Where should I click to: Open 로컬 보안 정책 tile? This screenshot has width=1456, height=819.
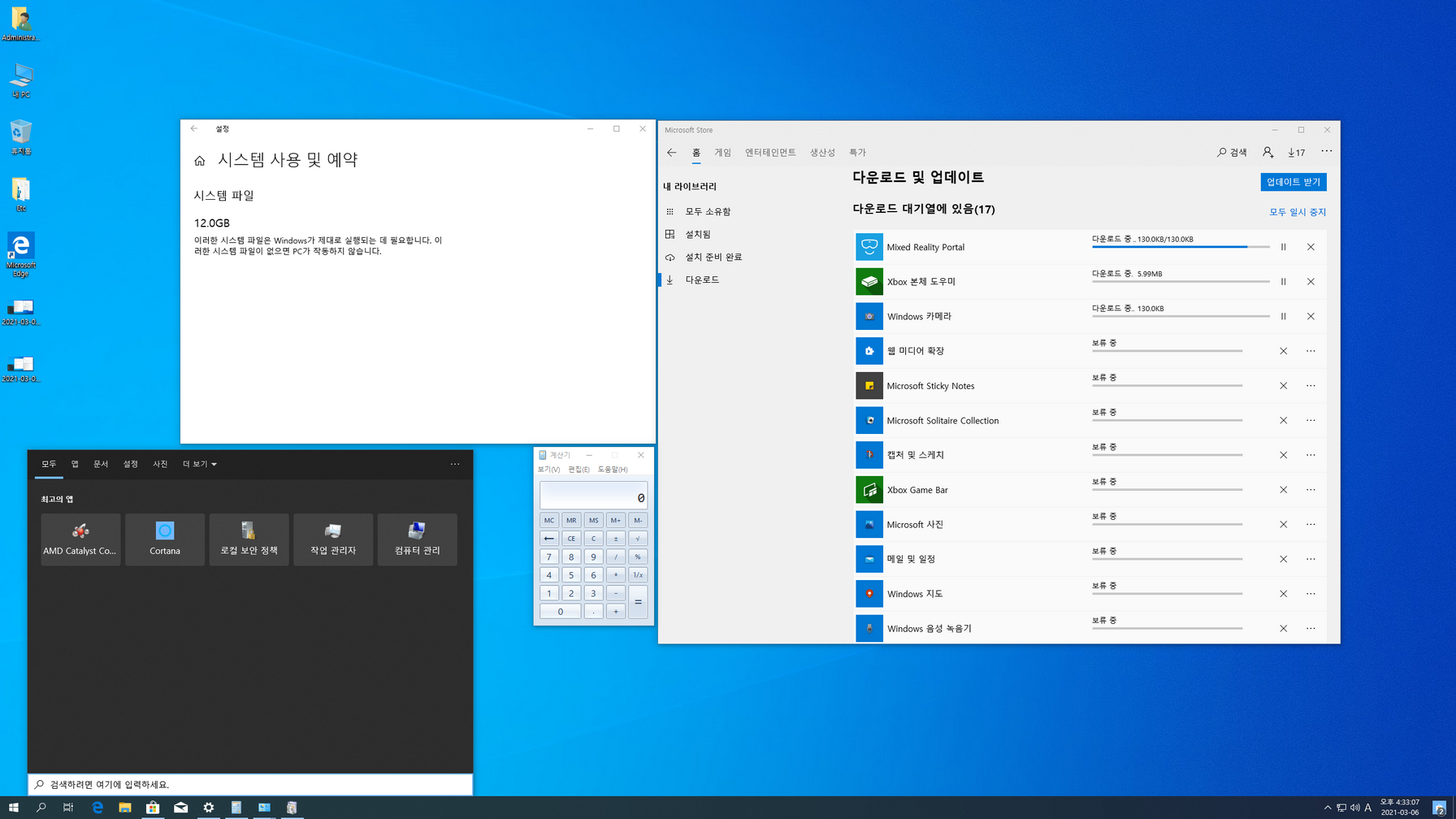tap(249, 539)
